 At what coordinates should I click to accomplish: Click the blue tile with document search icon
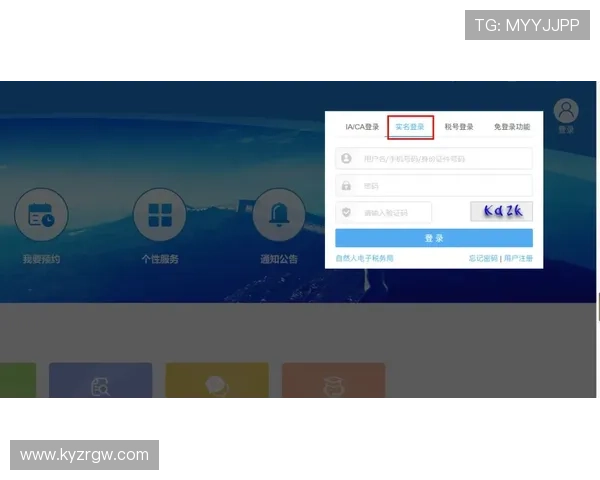coord(100,382)
